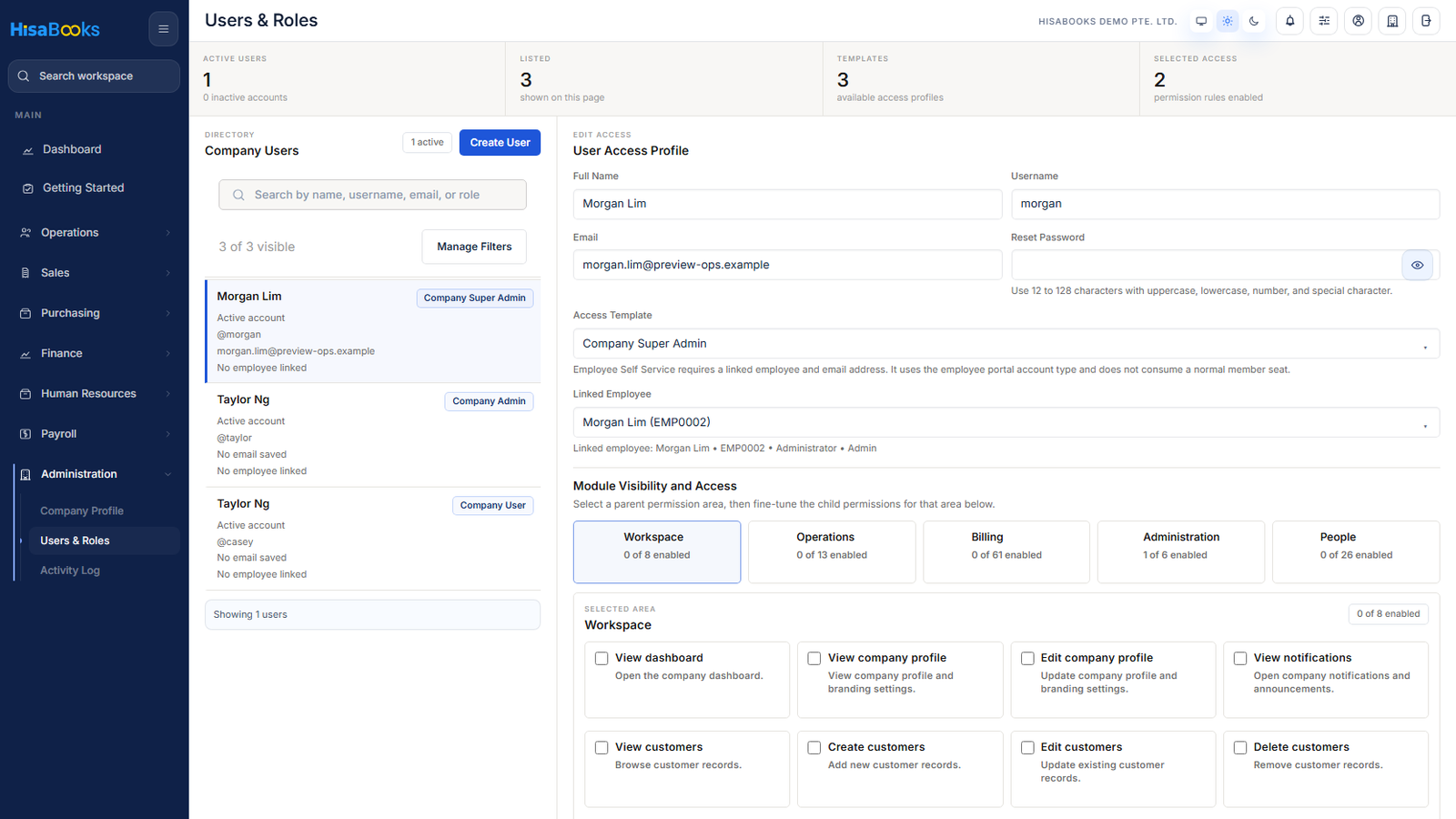Select Morgan Lim user entry

click(373, 331)
